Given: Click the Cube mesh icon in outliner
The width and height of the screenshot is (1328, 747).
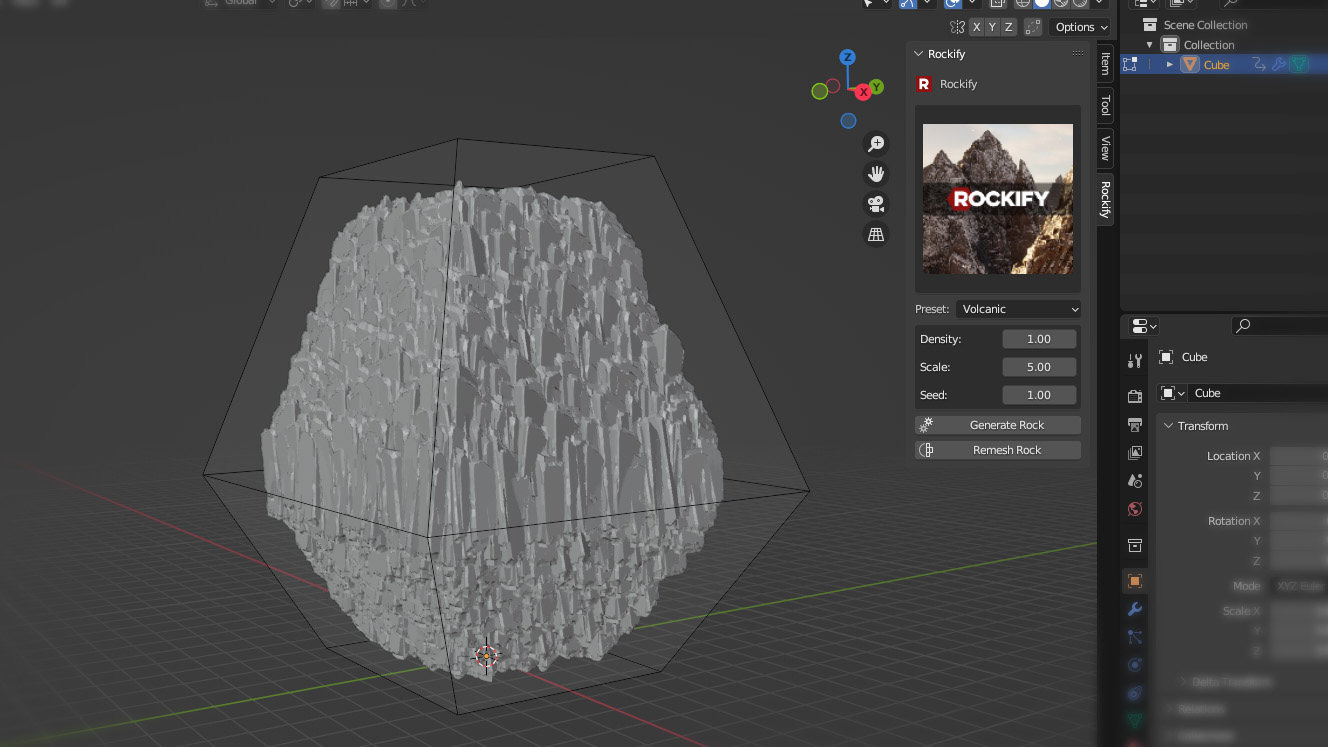Looking at the screenshot, I should [1190, 64].
